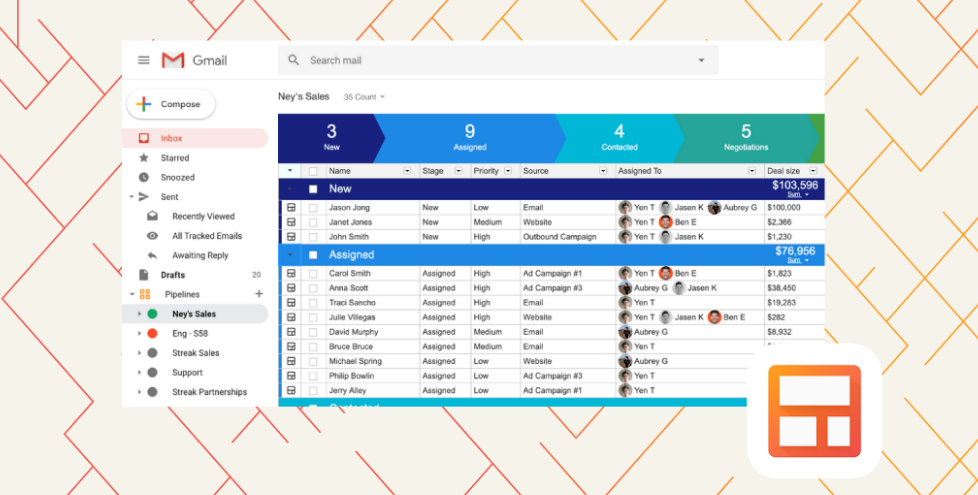Screen dimensions: 978x495
Task: Open box icon for Jason Jong row
Action: 291,208
